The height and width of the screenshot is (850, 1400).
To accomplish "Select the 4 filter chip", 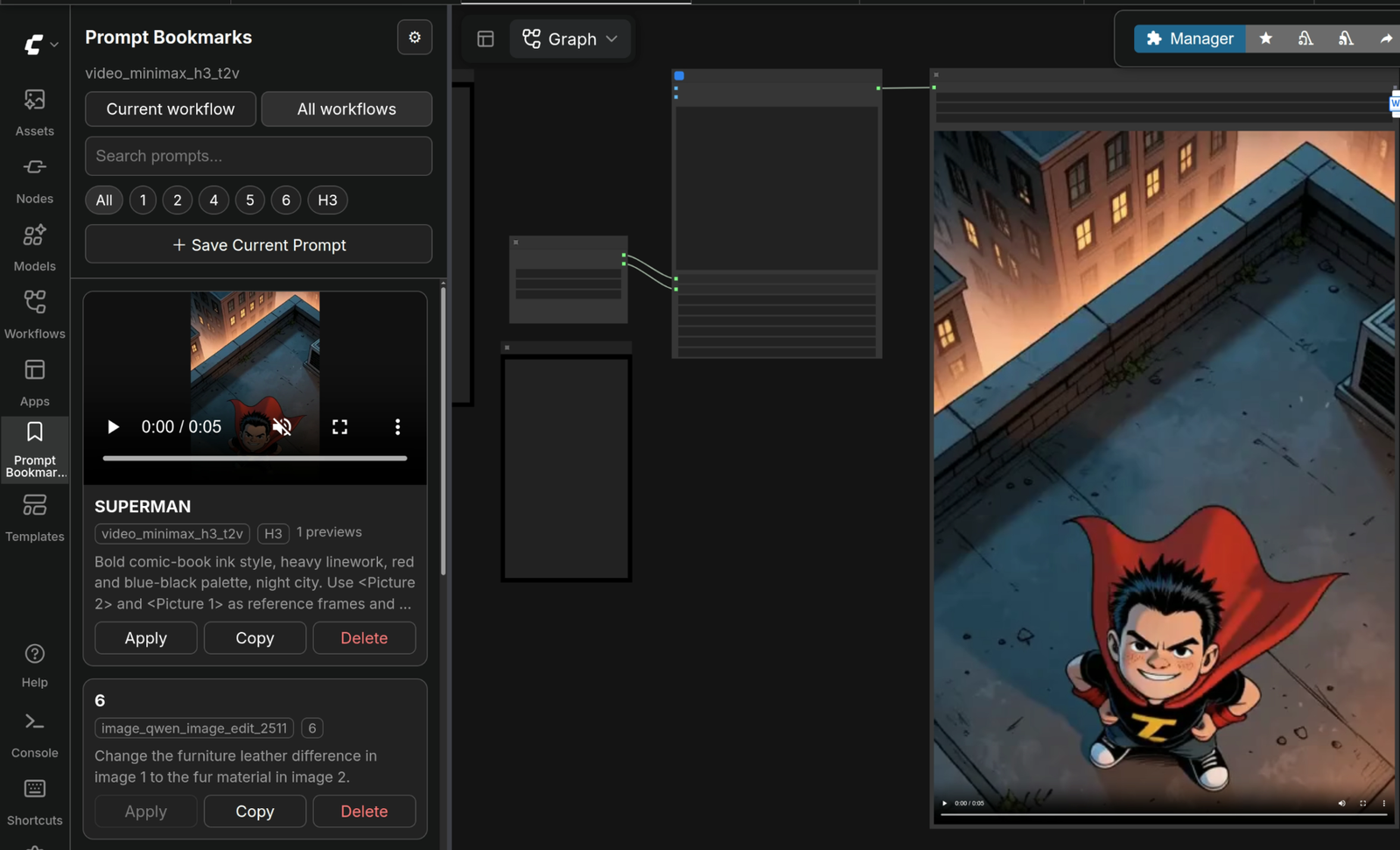I will click(x=213, y=200).
